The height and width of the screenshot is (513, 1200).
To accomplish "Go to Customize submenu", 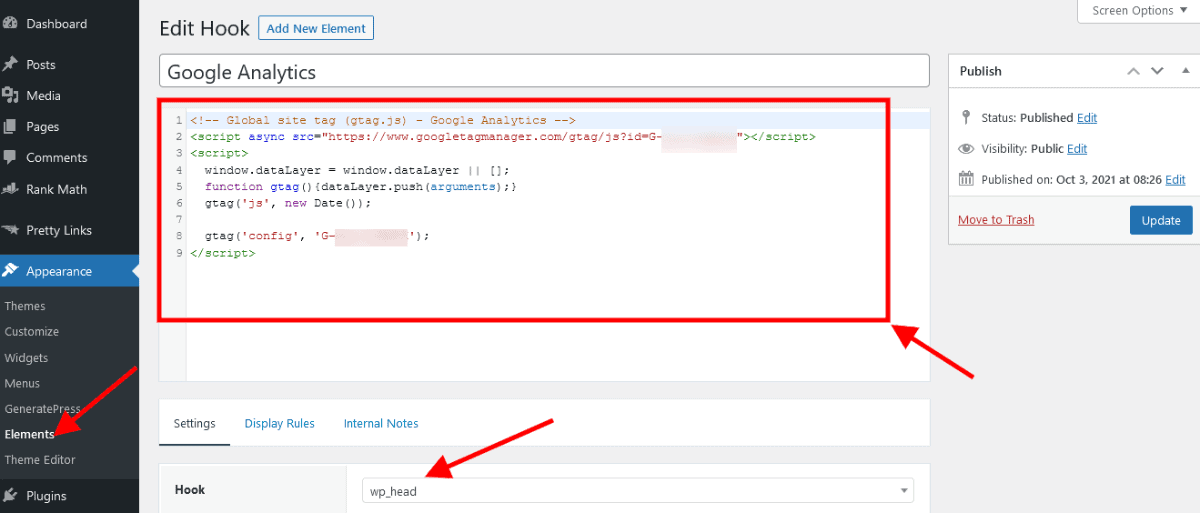I will coord(31,331).
